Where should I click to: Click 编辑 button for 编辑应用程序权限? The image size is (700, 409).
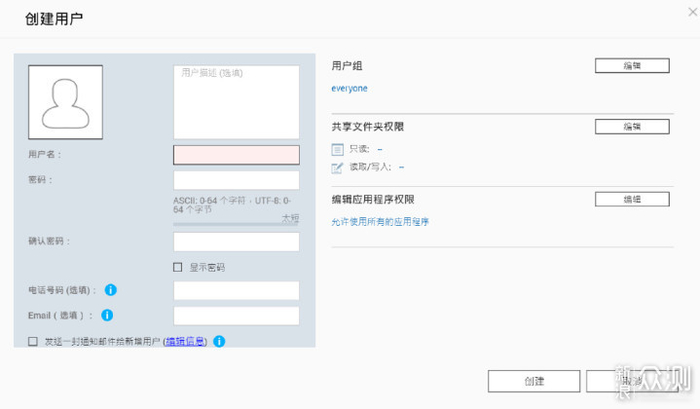tap(632, 199)
